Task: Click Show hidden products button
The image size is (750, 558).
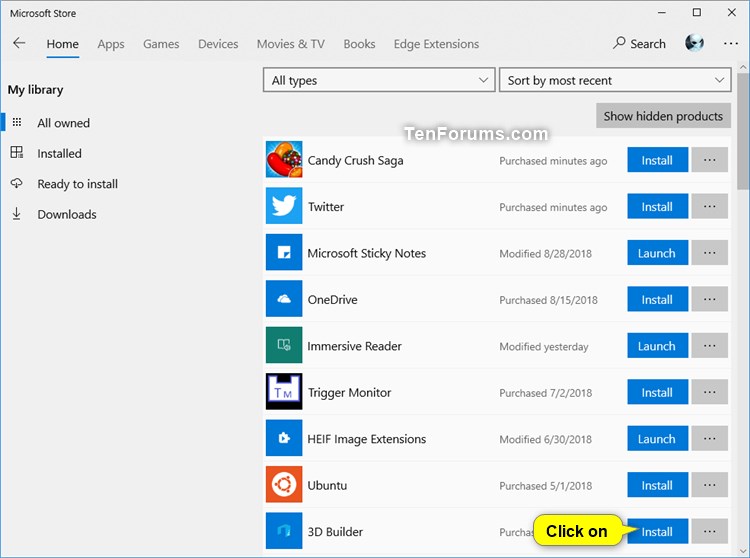Action: tap(663, 116)
